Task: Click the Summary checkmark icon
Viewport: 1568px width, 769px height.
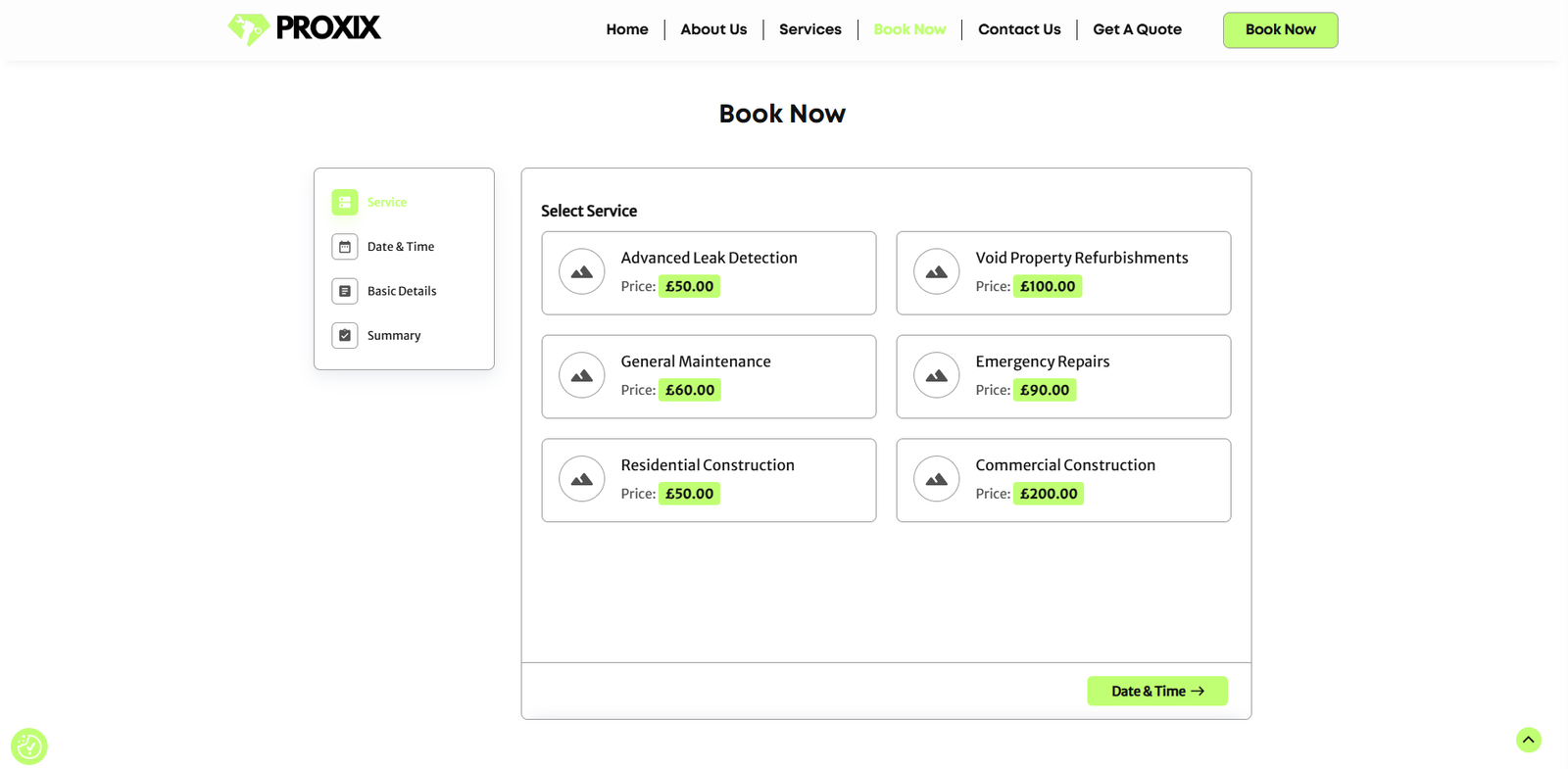Action: click(x=345, y=335)
